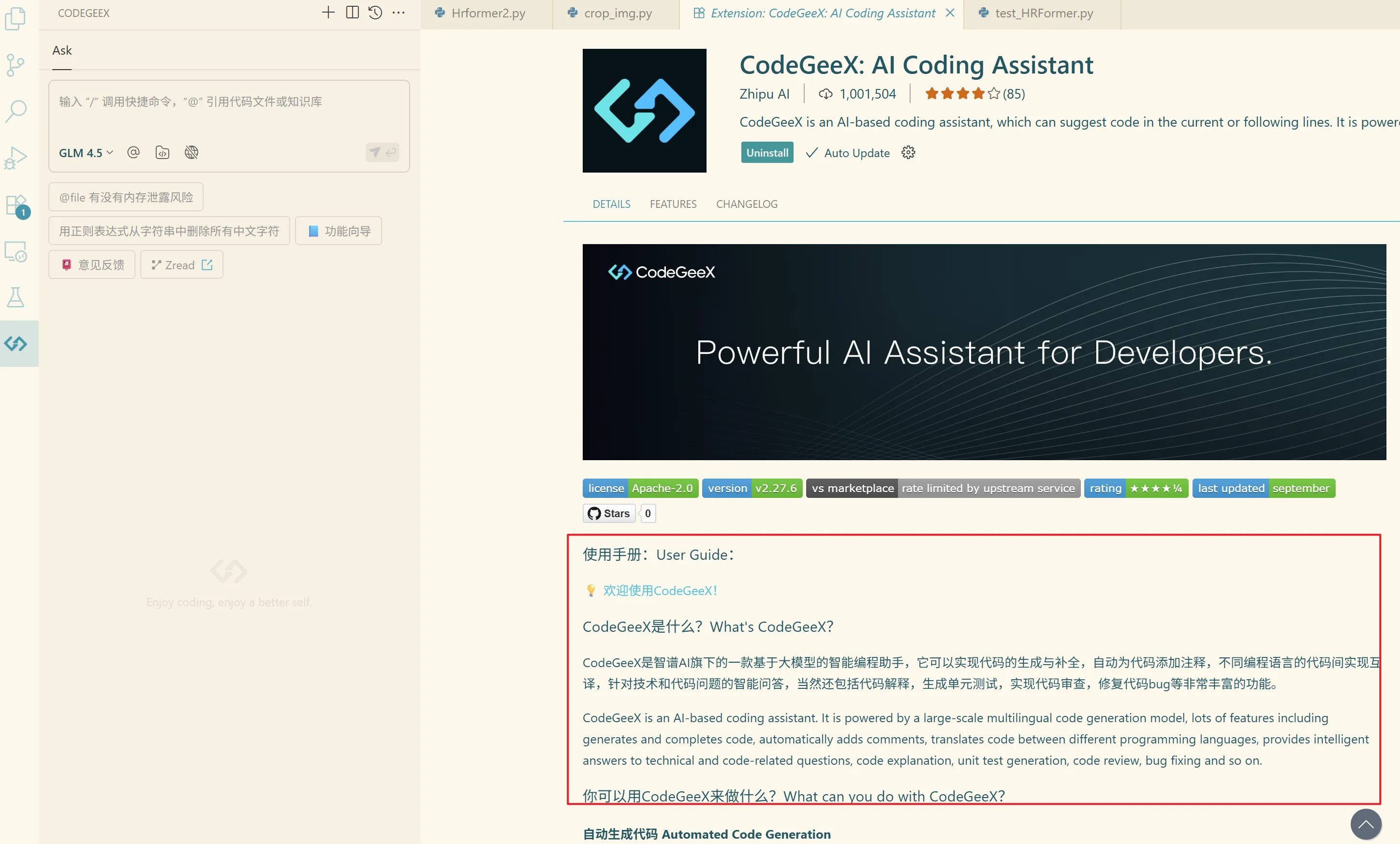Open the Testing flask view
This screenshot has width=1400, height=844.
15,297
